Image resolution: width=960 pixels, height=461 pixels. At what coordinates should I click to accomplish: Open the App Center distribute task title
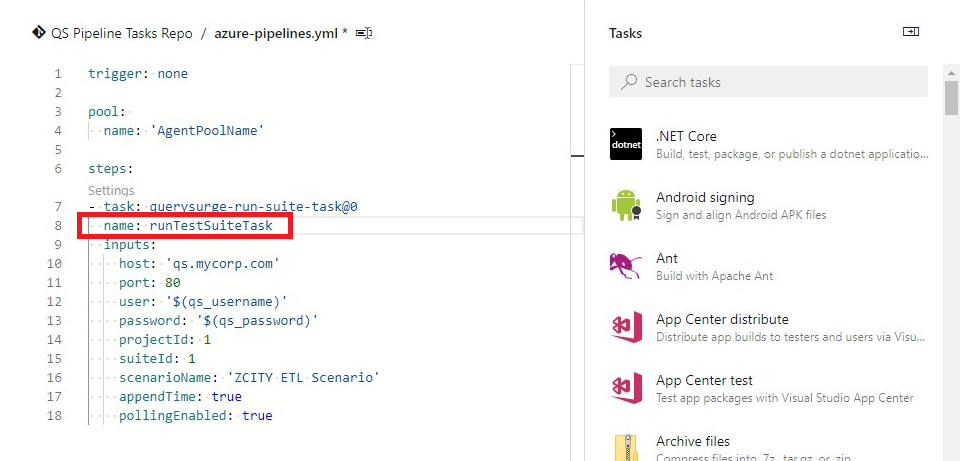(722, 319)
